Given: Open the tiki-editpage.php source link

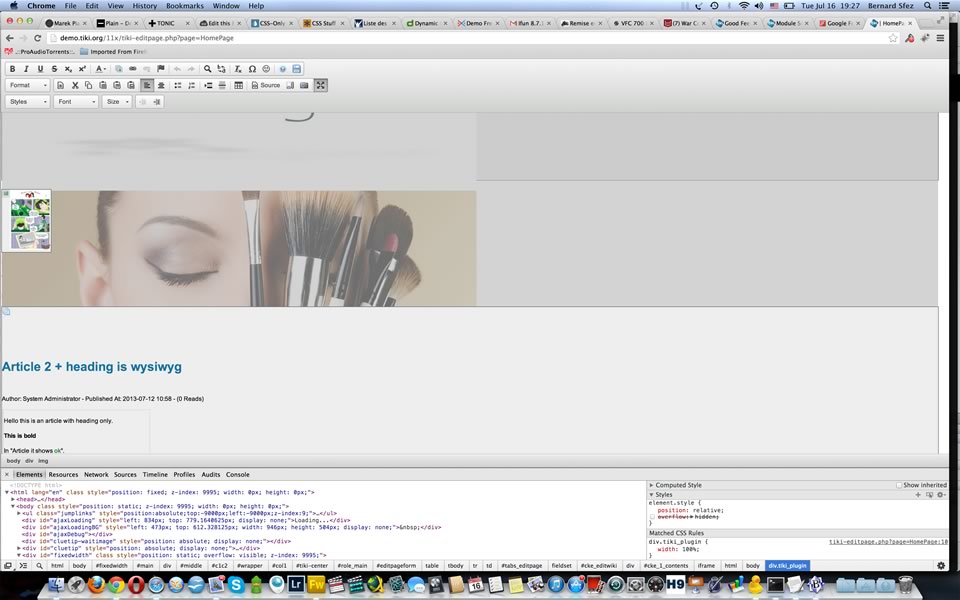Looking at the screenshot, I should click(x=888, y=542).
